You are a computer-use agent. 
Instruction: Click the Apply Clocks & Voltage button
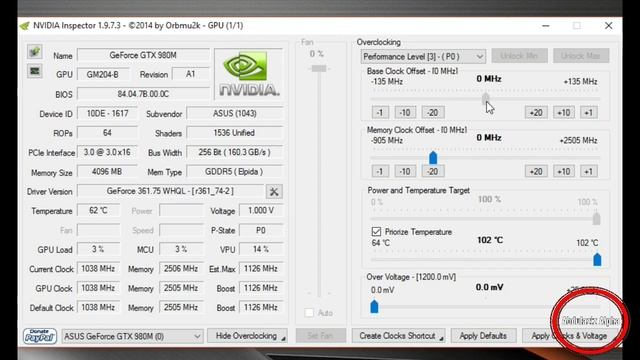pyautogui.click(x=569, y=336)
